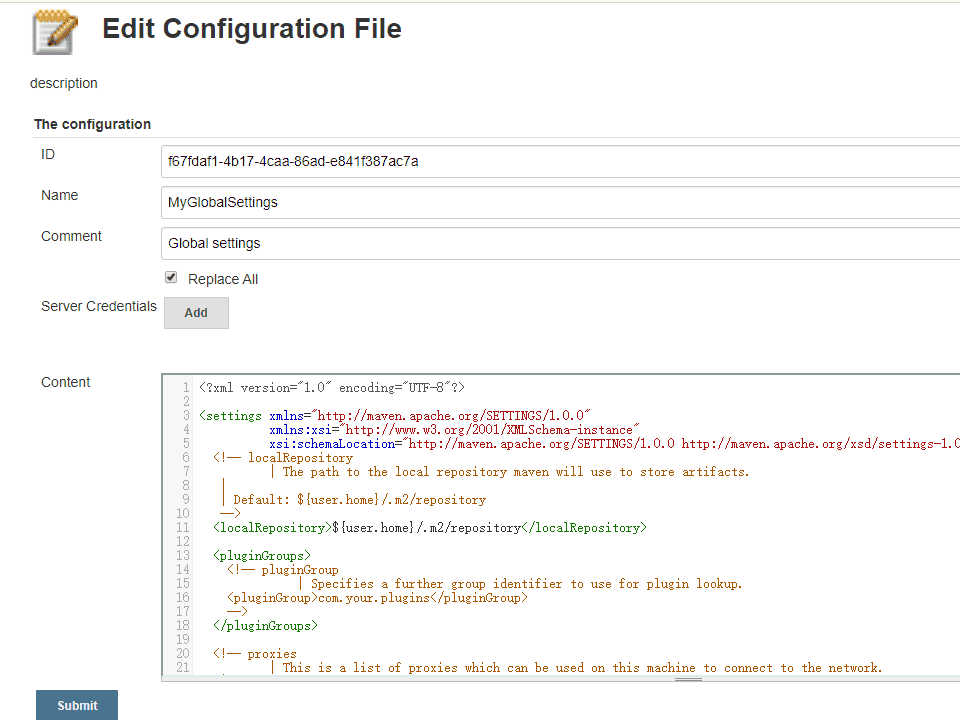Focus the ID input field
960x720 pixels.
tap(560, 161)
